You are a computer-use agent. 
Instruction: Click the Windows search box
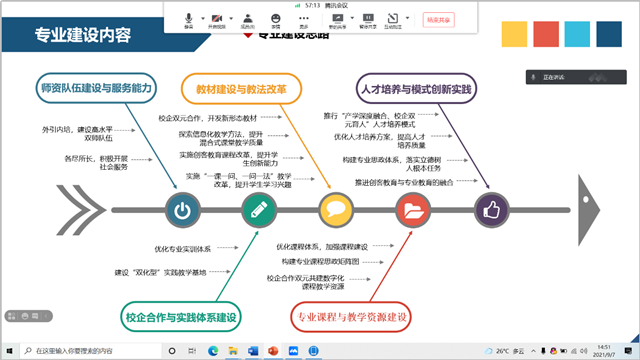[x=91, y=351]
